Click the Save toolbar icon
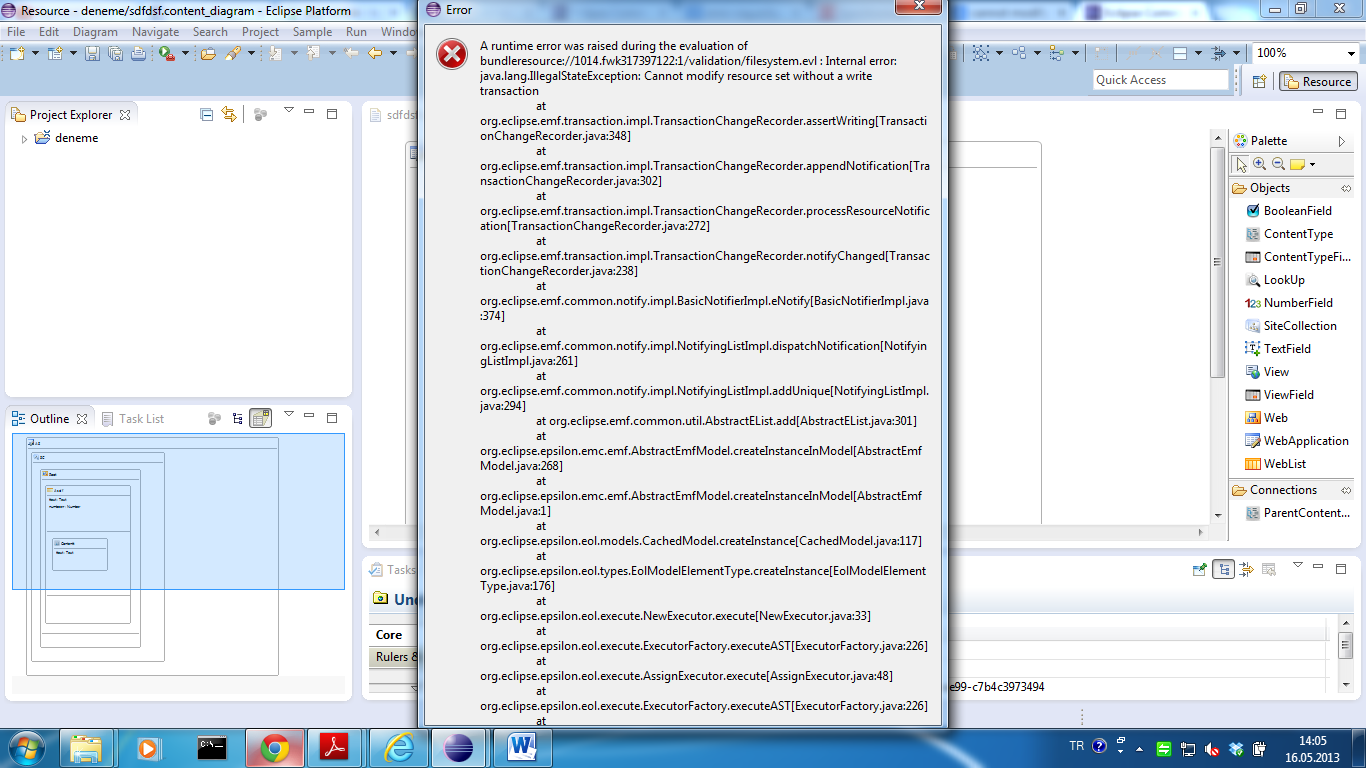Screen dimensions: 1366x768 tap(92, 53)
